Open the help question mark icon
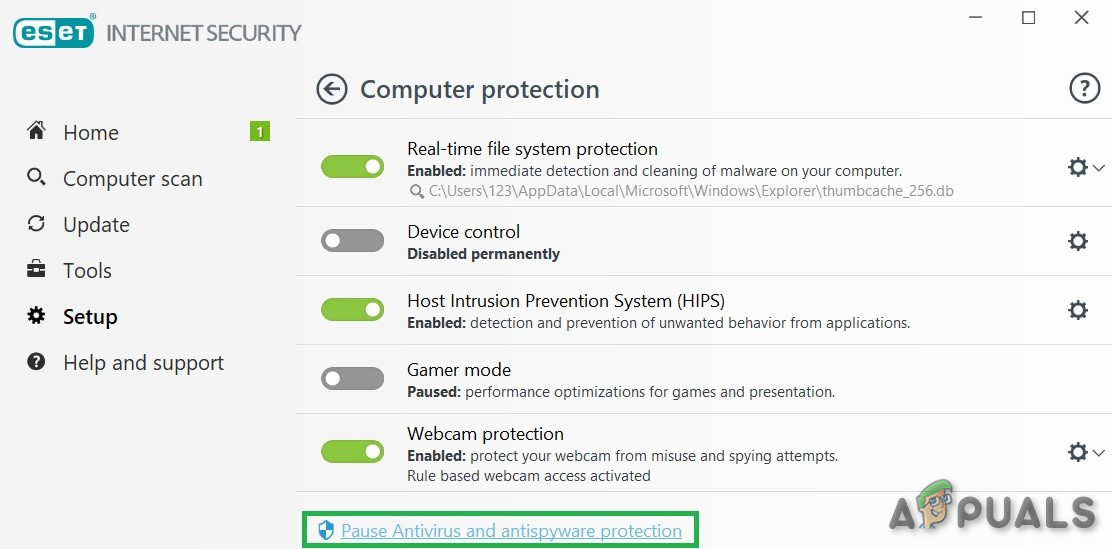Screen dimensions: 1112x549 [x=1084, y=89]
